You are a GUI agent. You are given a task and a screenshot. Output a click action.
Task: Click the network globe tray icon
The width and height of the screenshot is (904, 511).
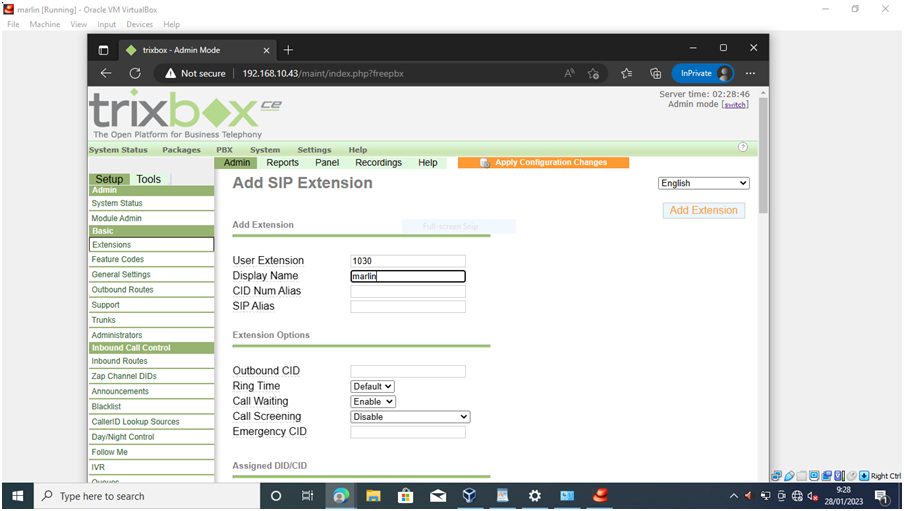pos(797,496)
